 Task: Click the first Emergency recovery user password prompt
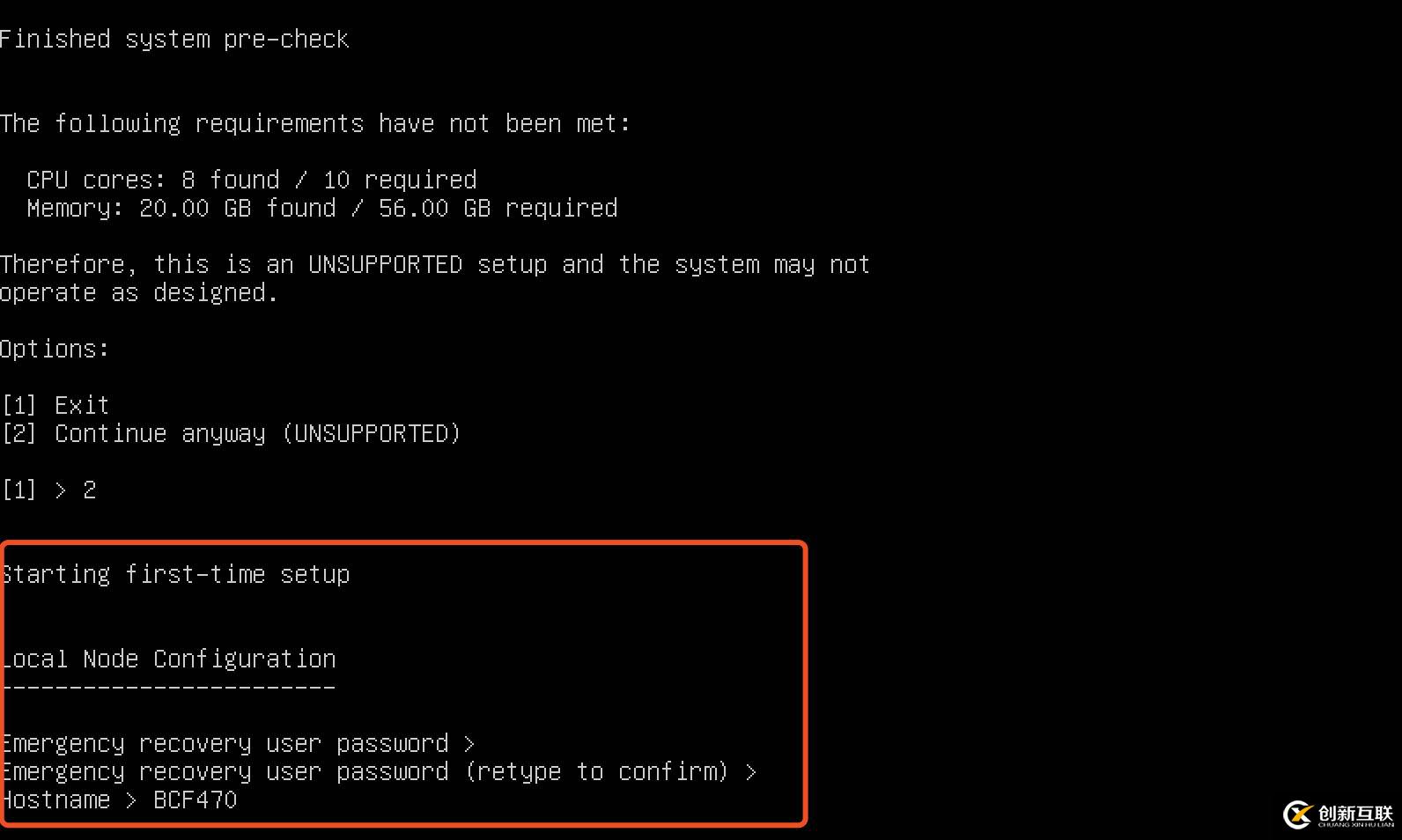click(236, 743)
